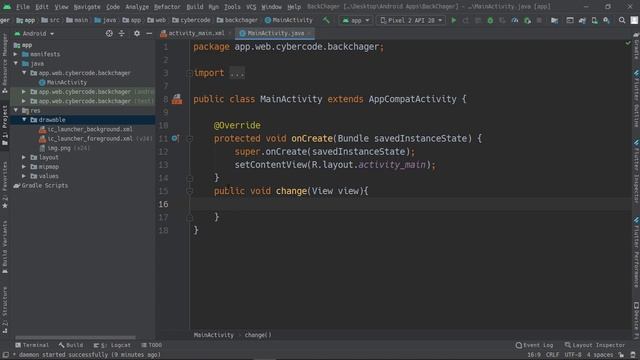Open Build Variants side tab
This screenshot has width=640, height=360.
point(4,247)
